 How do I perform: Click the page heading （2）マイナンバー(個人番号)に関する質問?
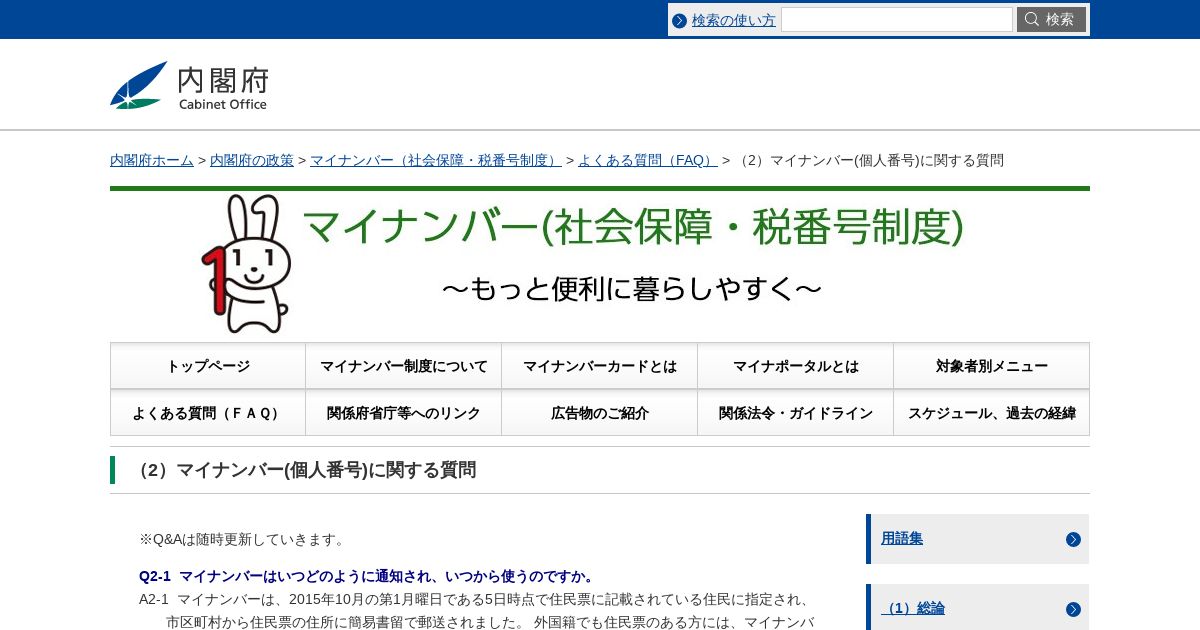pos(304,470)
